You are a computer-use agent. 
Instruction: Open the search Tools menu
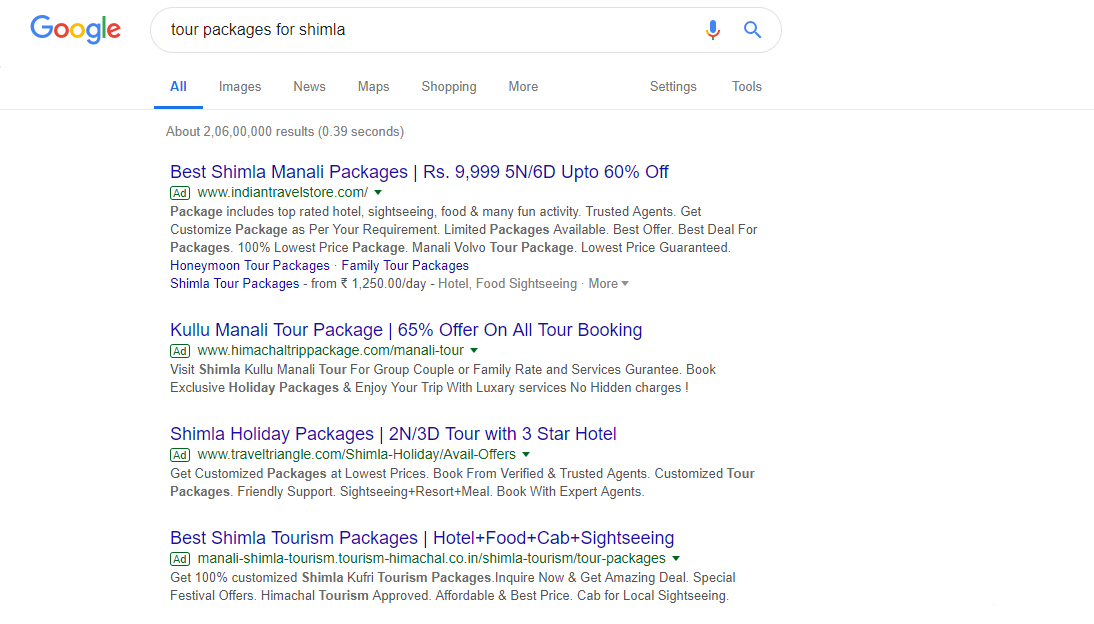click(x=747, y=87)
